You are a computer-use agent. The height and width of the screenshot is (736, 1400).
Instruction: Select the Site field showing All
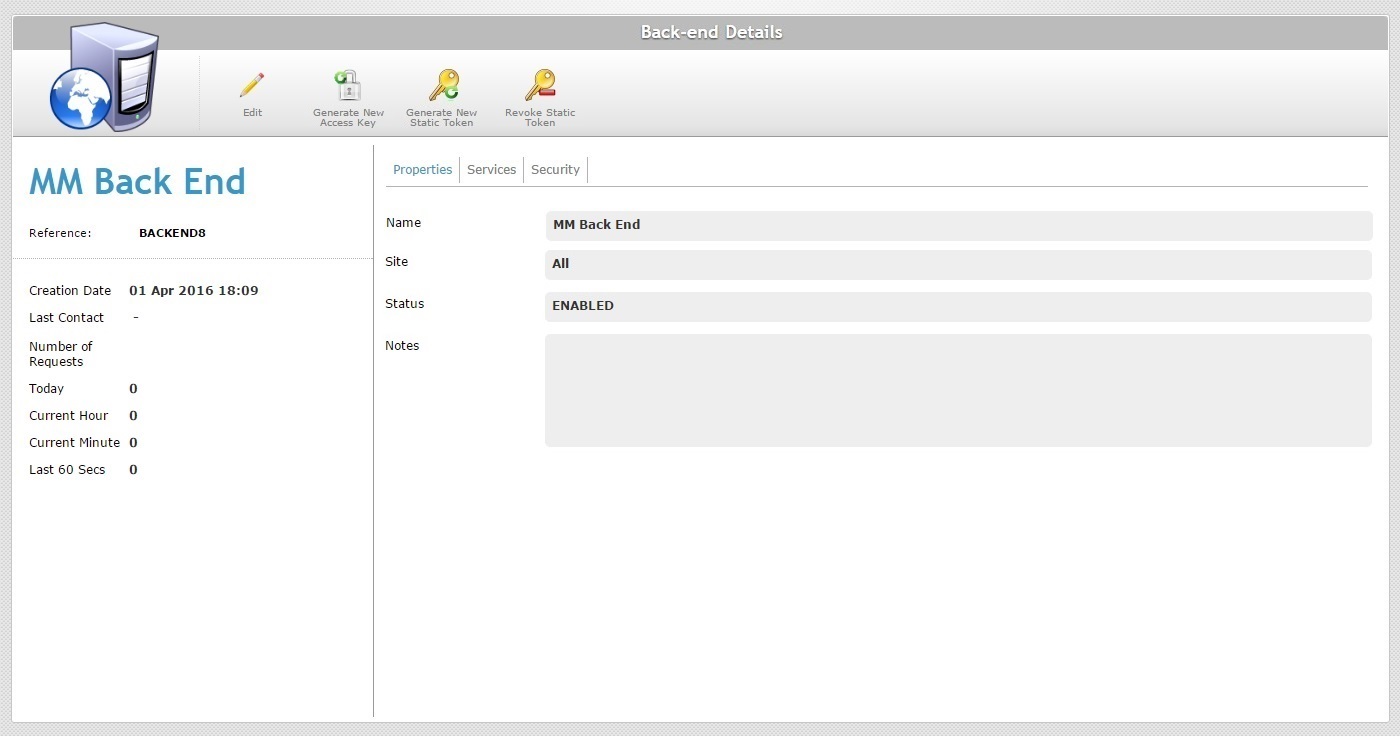[x=958, y=264]
